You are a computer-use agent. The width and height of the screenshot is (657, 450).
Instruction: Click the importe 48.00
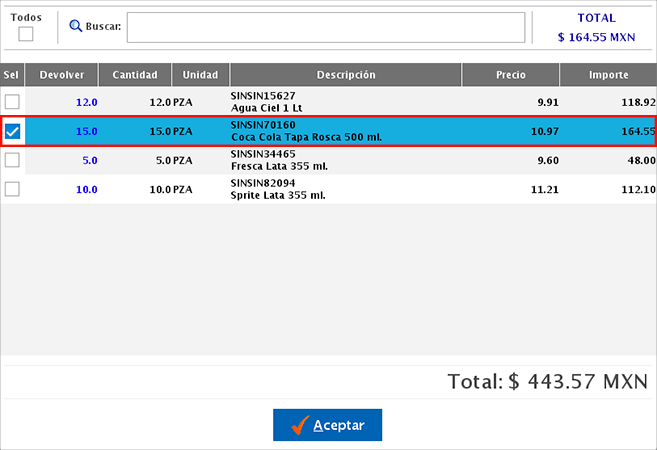(641, 160)
